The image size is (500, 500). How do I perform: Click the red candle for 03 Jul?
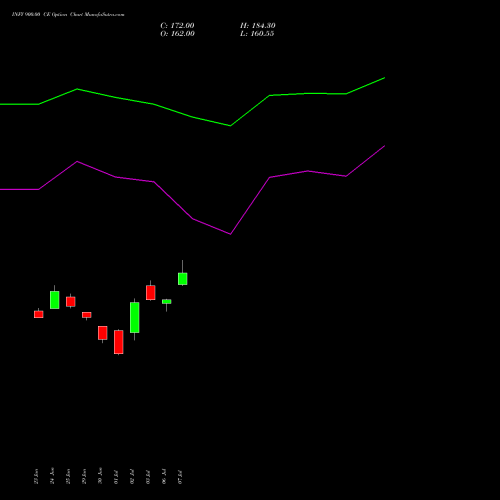tap(151, 293)
